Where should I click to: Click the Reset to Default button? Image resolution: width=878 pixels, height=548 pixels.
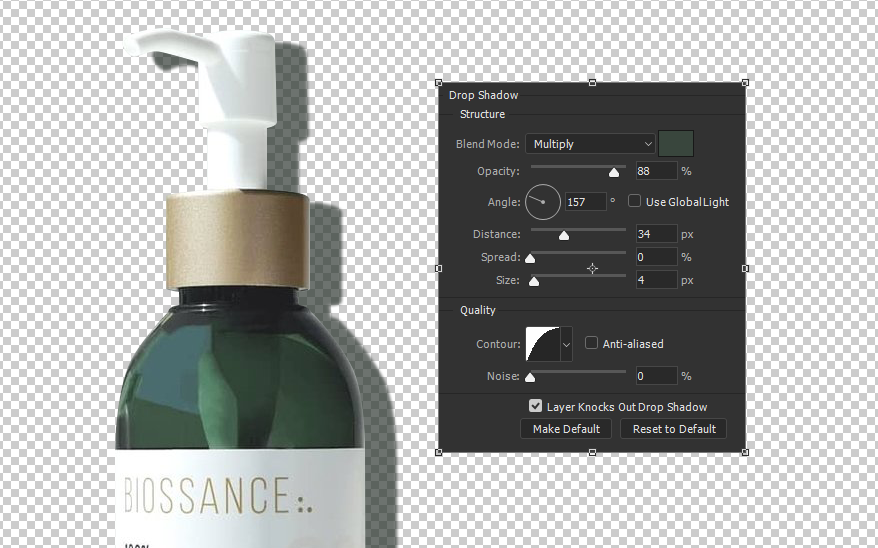tap(674, 429)
